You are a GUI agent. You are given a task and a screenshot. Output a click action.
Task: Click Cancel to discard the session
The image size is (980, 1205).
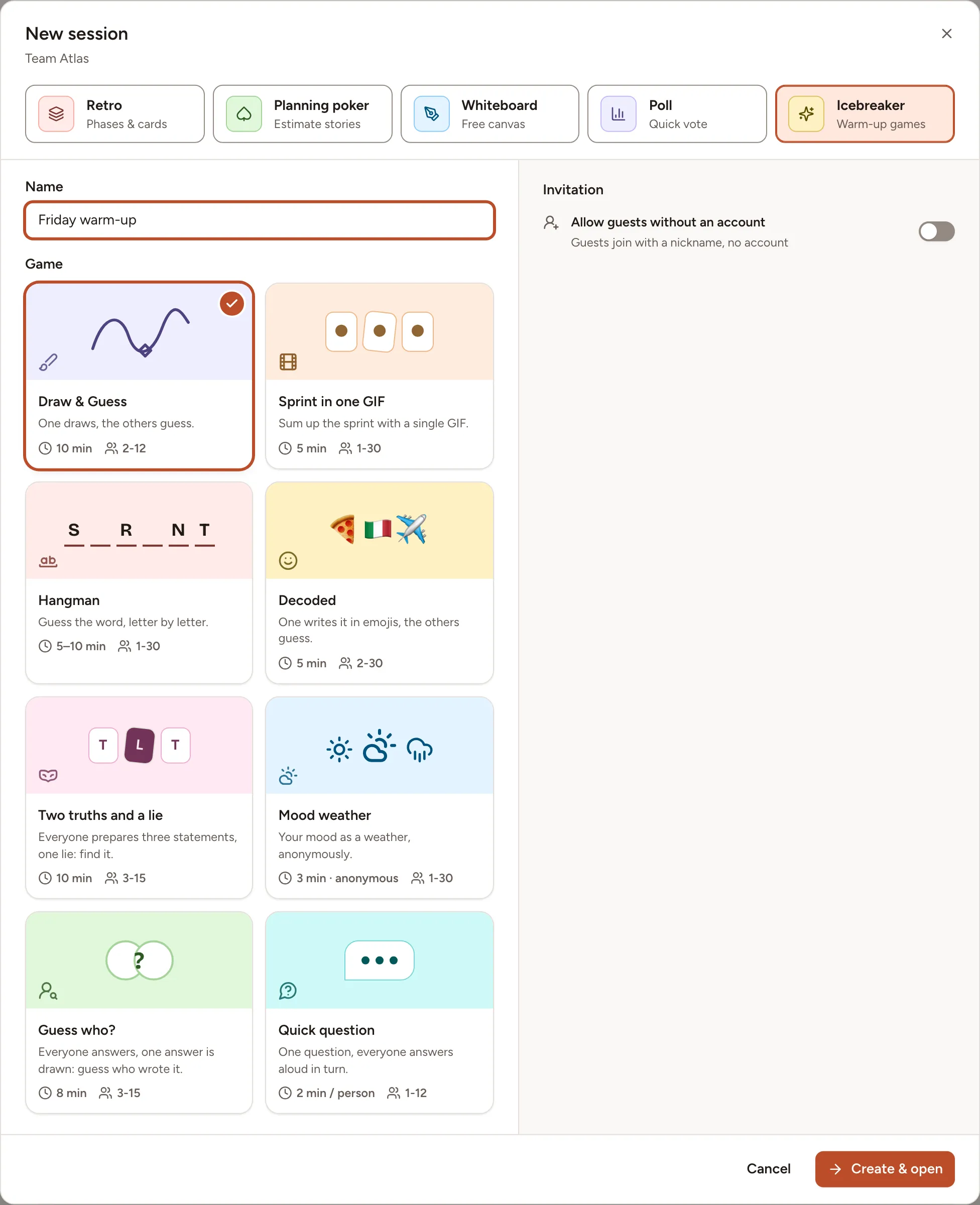point(768,1169)
